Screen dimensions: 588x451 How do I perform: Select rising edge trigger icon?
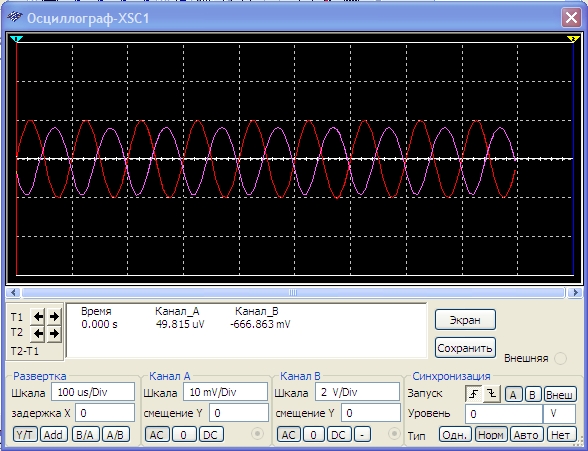coord(474,394)
